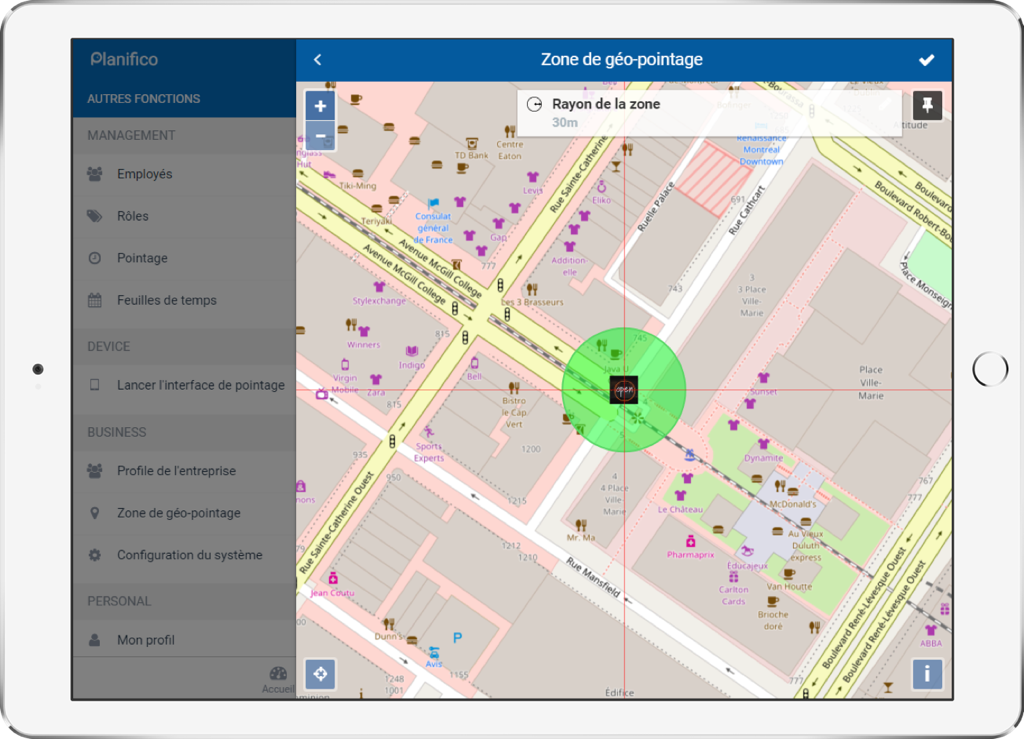Screen dimensions: 1024x739
Task: Click the Jean Coutu pharmacy map icon
Action: pyautogui.click(x=333, y=578)
